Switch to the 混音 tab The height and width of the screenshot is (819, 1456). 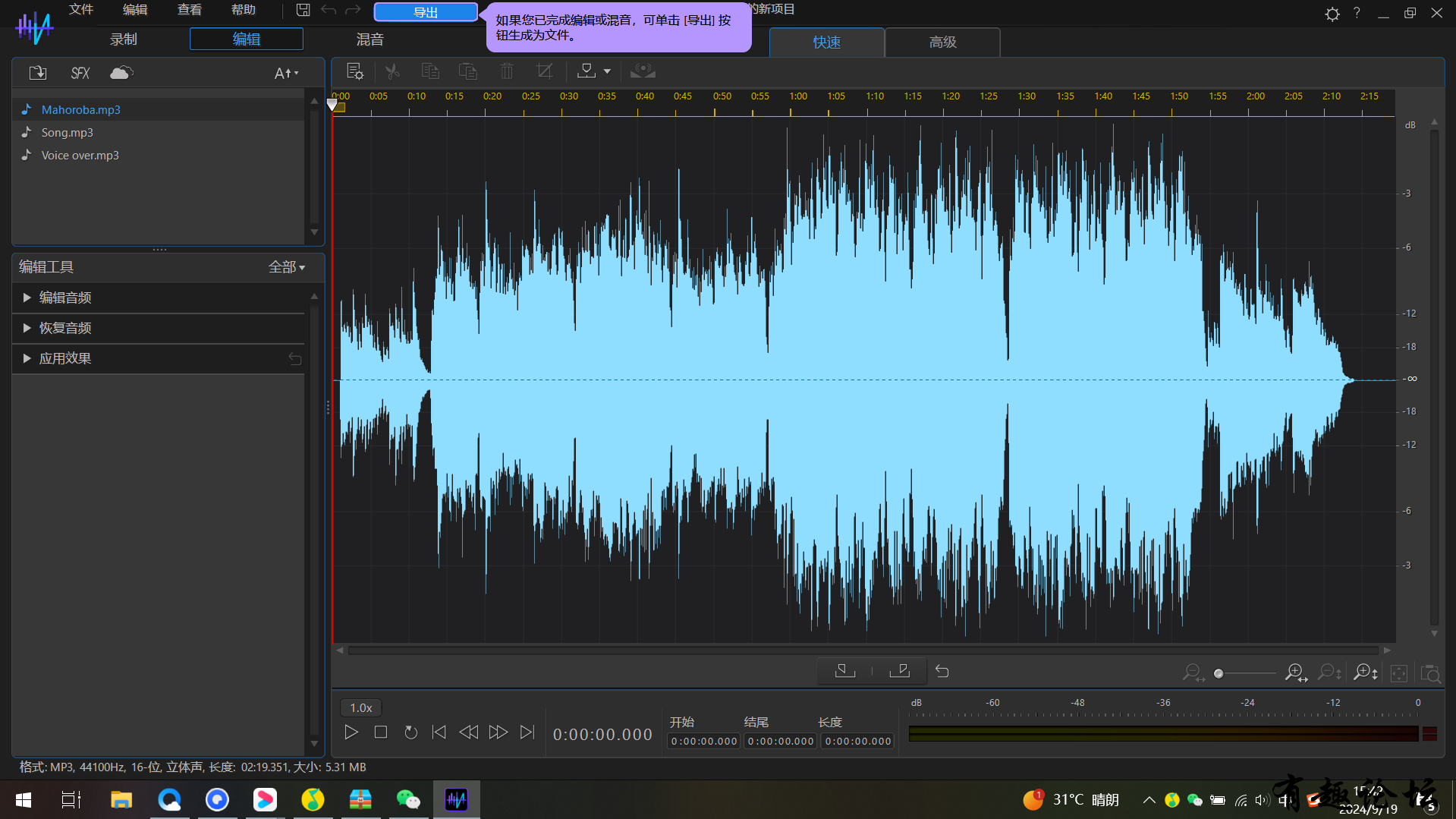pos(370,39)
